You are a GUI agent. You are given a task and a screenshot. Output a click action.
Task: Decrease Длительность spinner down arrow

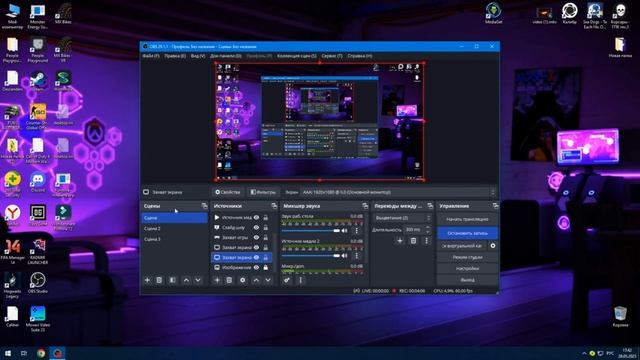[428, 231]
